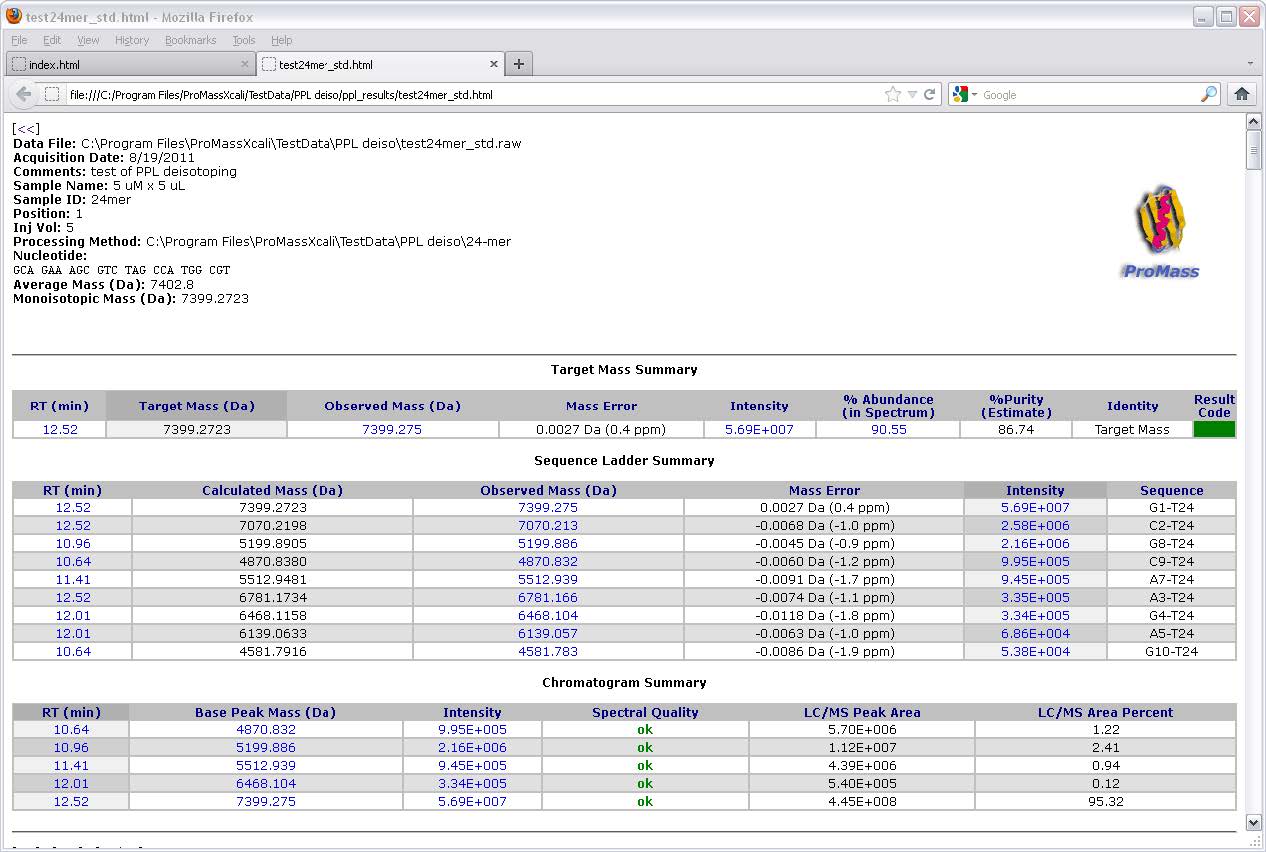Click intensity 5.69E+007 in Target Mass Summary
This screenshot has width=1266, height=852.
point(759,429)
